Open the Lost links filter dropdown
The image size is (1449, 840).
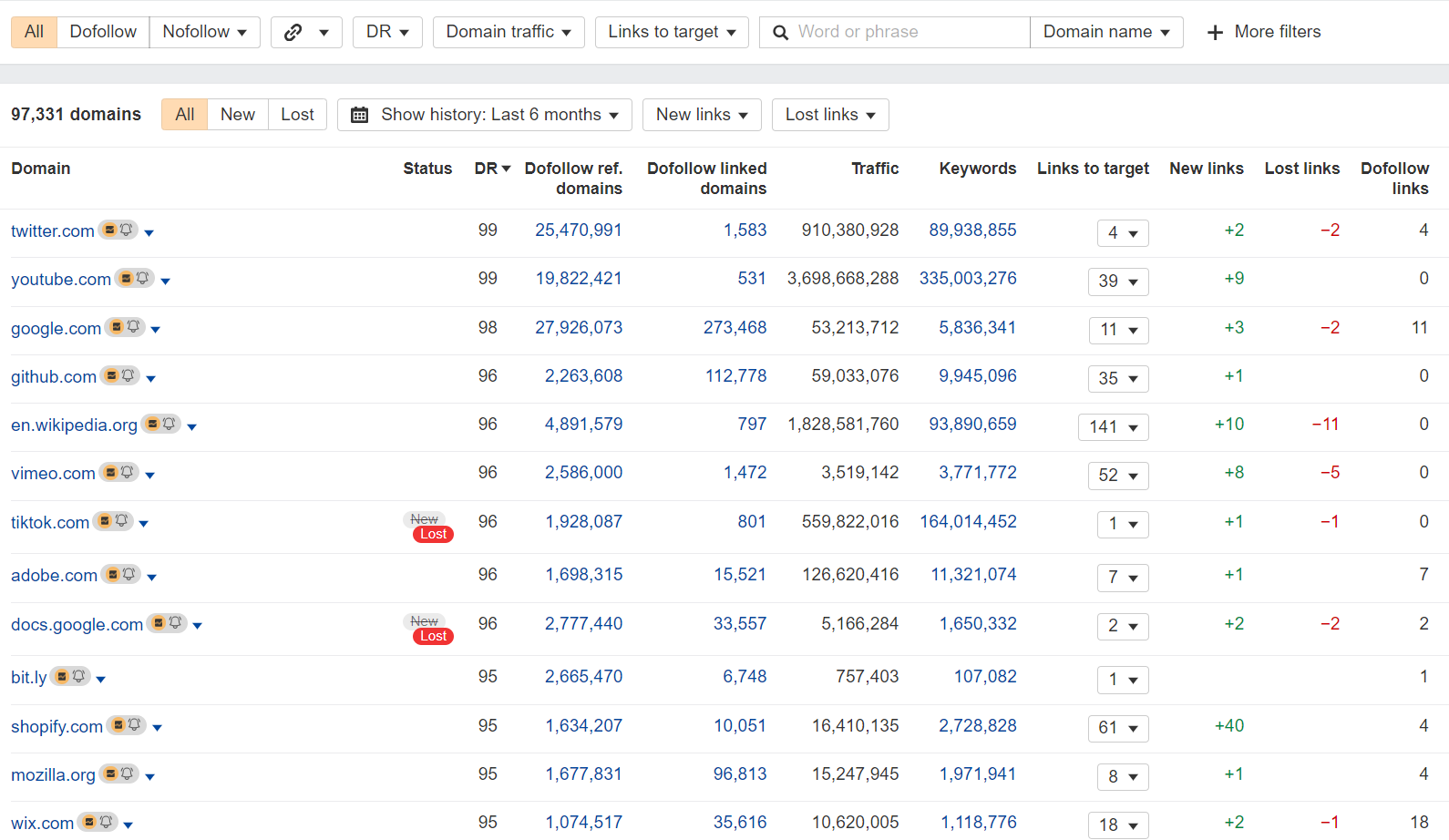(x=830, y=115)
